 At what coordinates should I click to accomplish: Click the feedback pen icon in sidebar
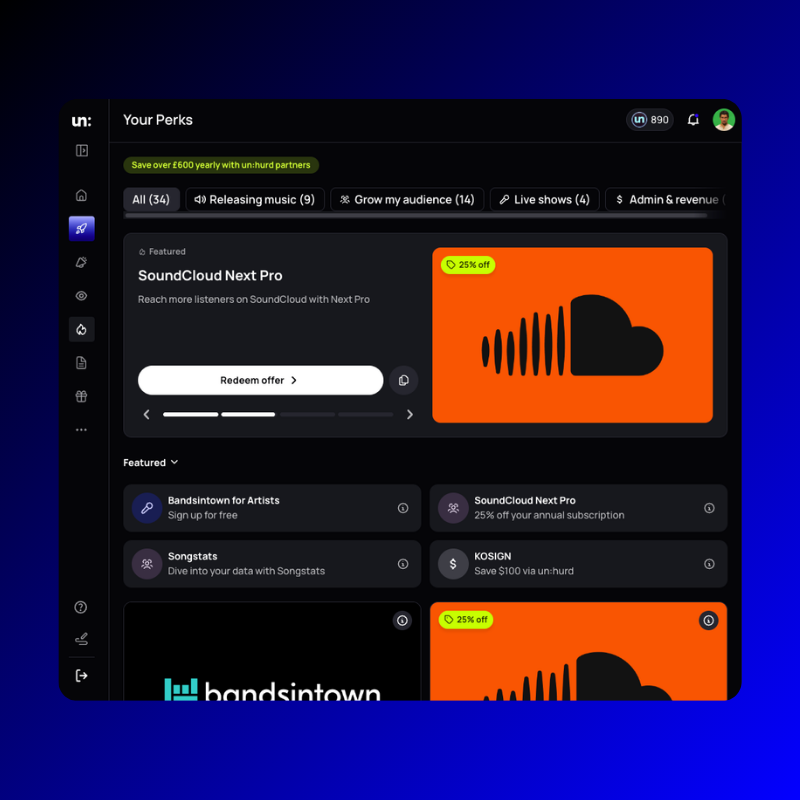[x=82, y=639]
